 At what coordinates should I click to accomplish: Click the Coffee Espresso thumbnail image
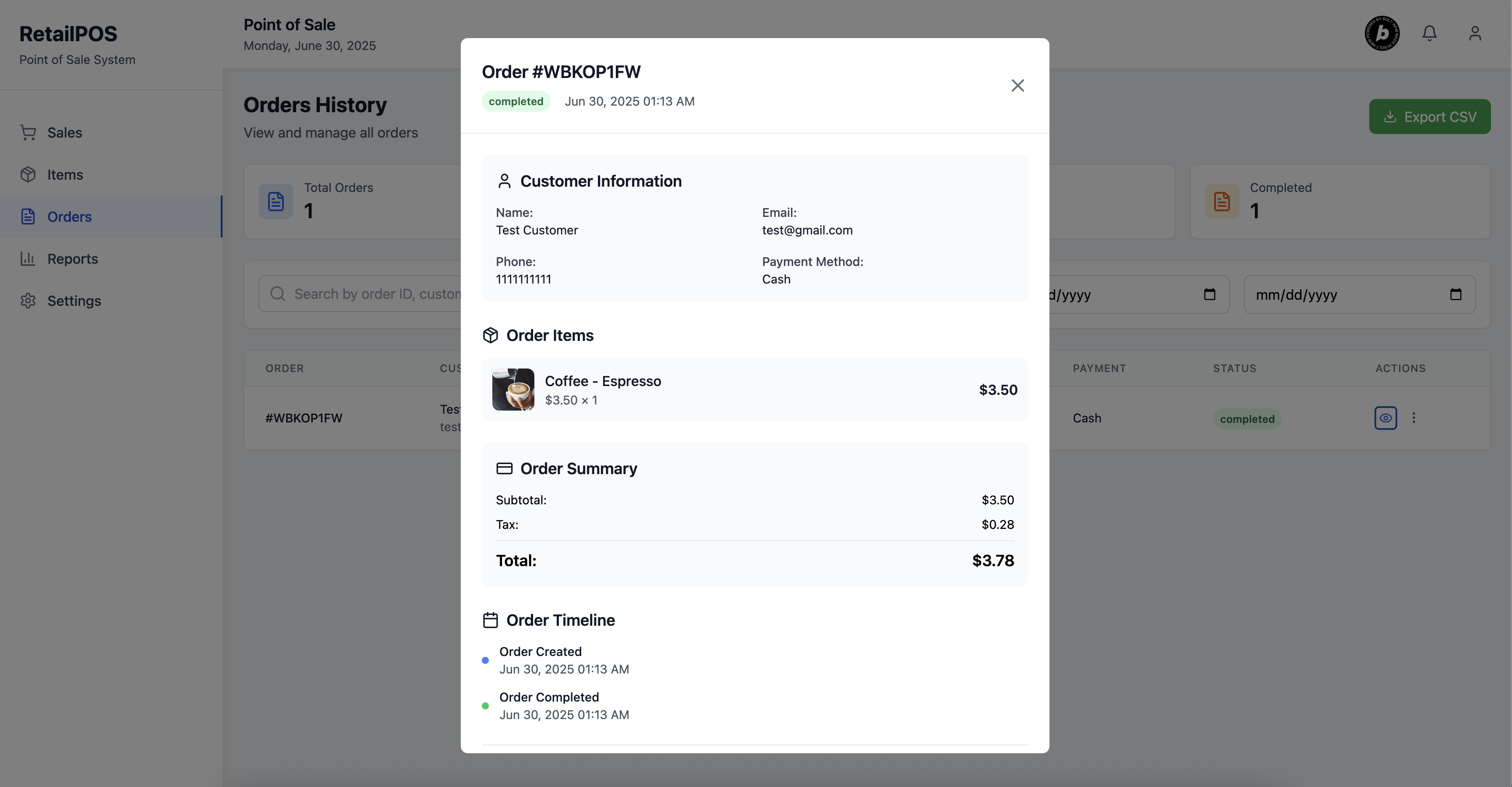pyautogui.click(x=513, y=390)
